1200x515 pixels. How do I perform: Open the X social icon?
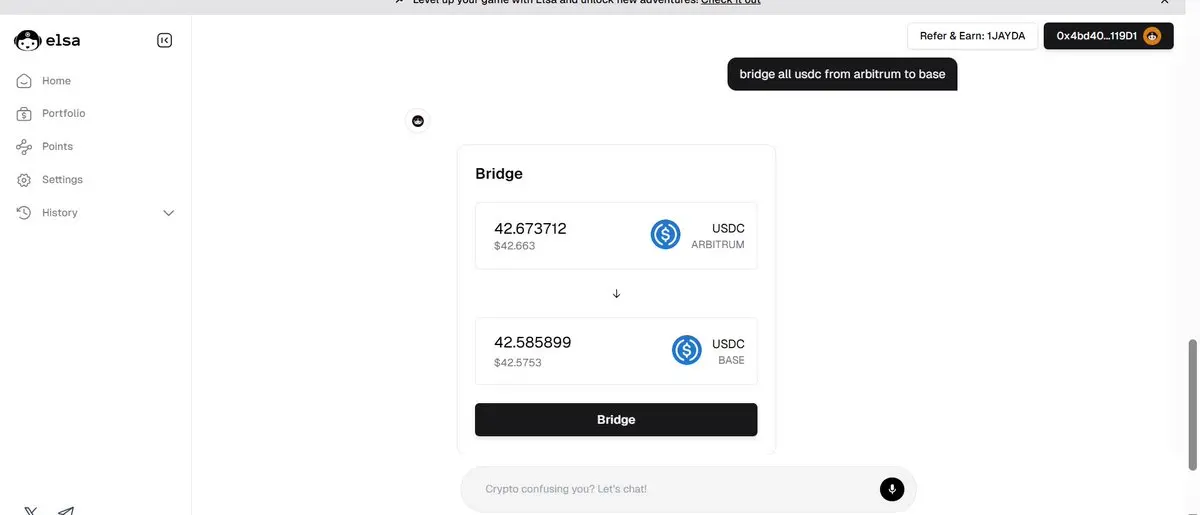pyautogui.click(x=31, y=511)
